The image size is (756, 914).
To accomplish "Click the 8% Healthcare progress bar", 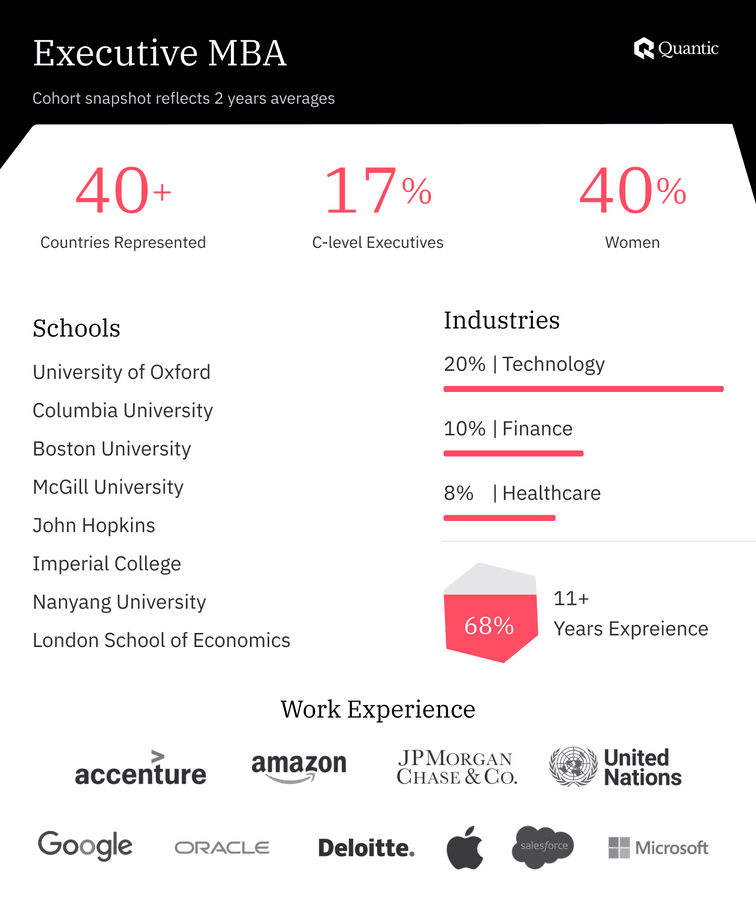I will [x=499, y=517].
